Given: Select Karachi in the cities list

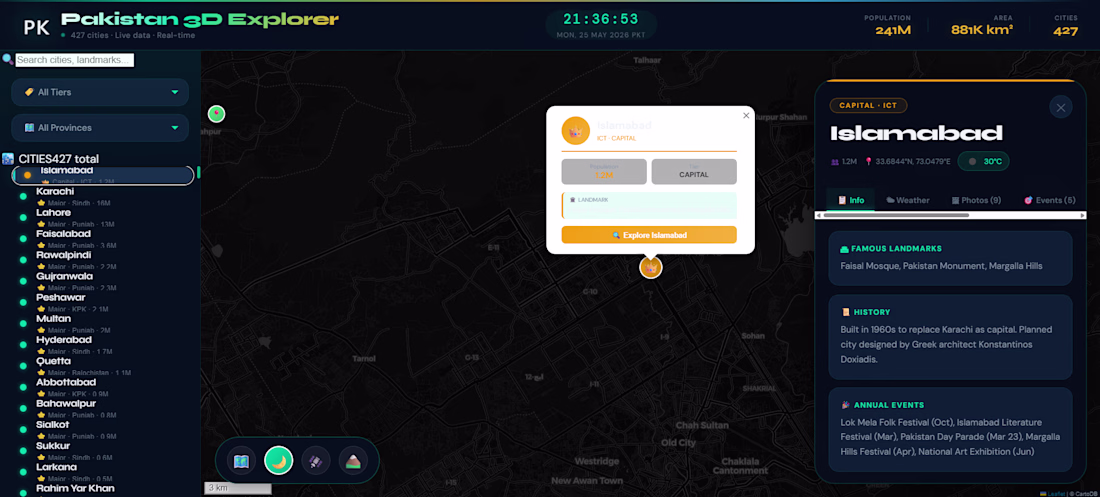Looking at the screenshot, I should coord(103,197).
